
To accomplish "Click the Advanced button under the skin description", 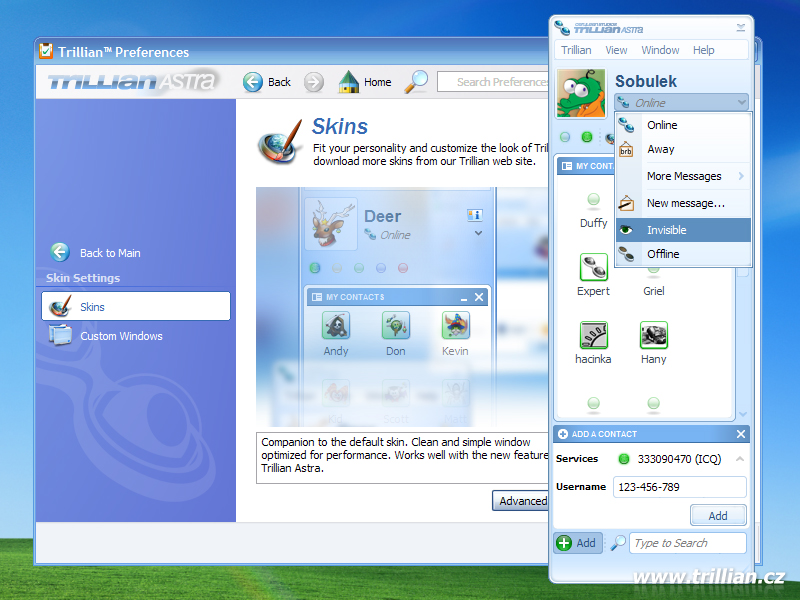I will (521, 501).
